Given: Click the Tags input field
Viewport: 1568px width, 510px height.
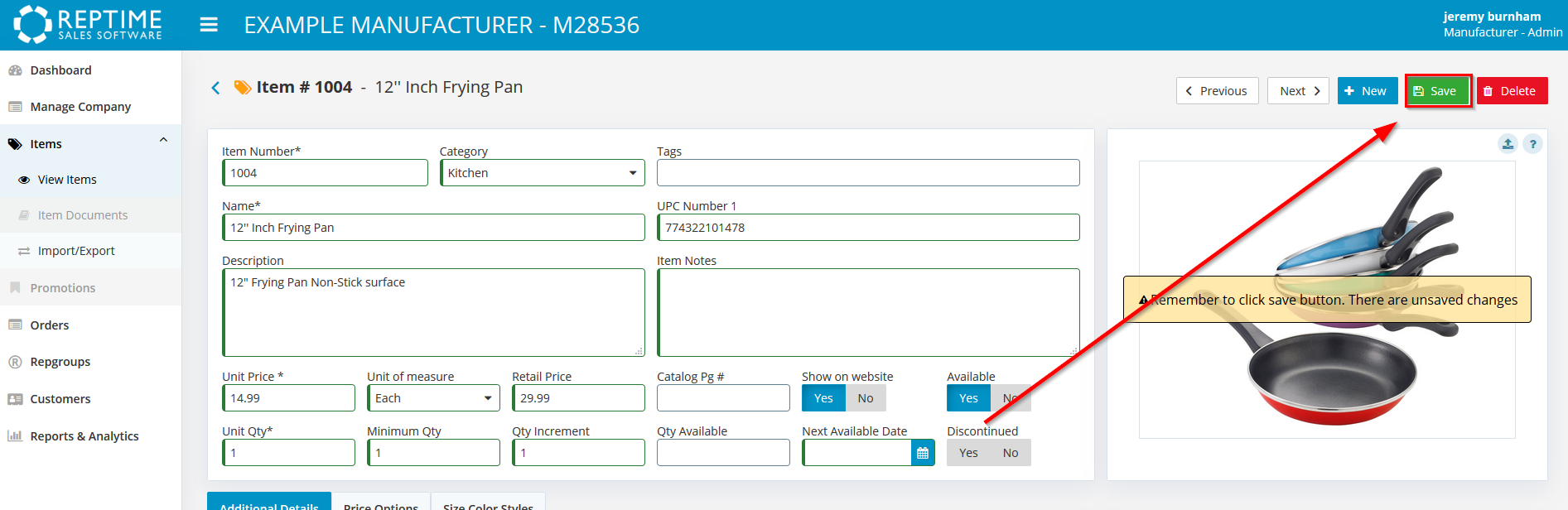Looking at the screenshot, I should pos(868,173).
